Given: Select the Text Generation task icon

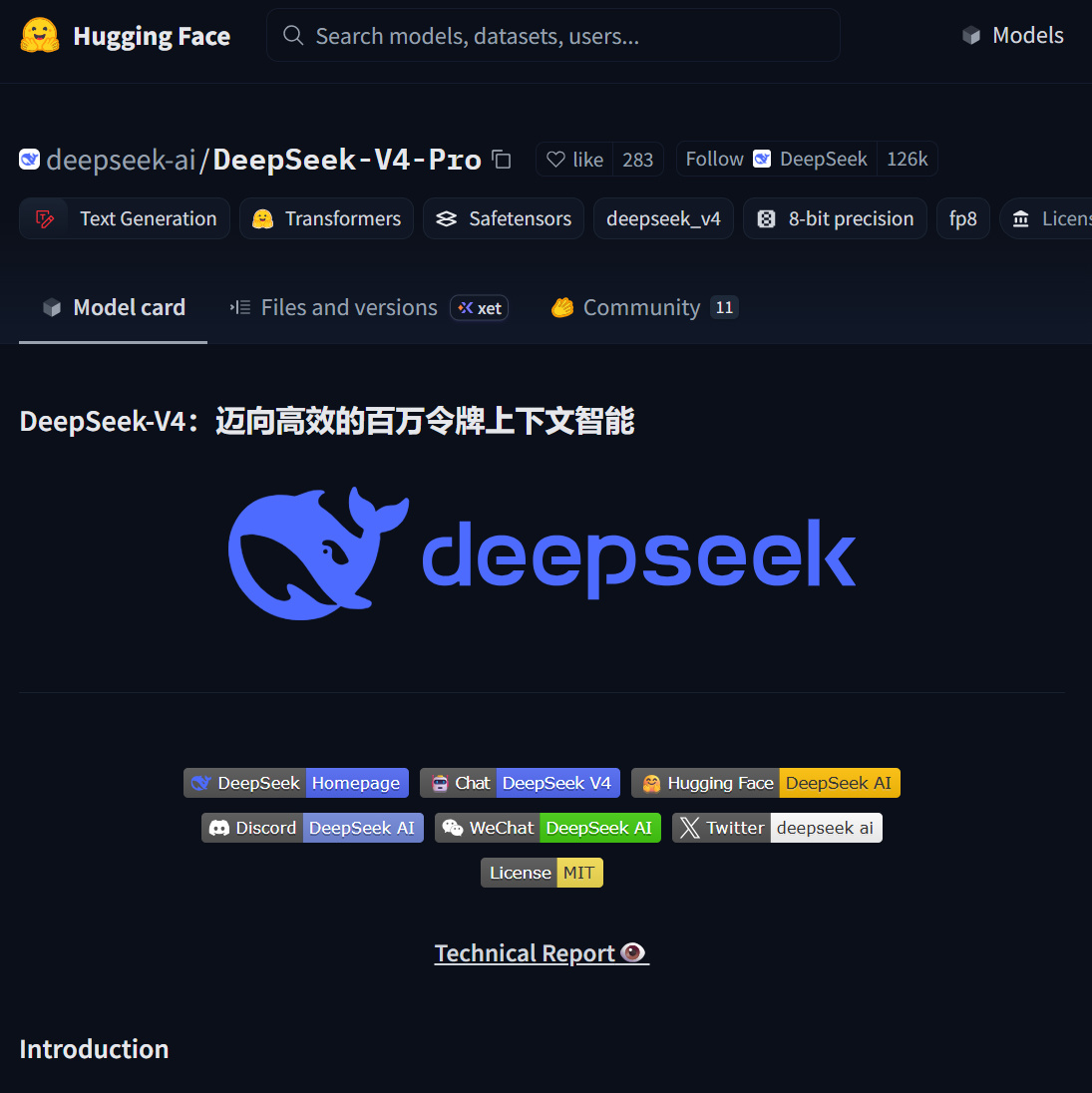Looking at the screenshot, I should click(44, 218).
